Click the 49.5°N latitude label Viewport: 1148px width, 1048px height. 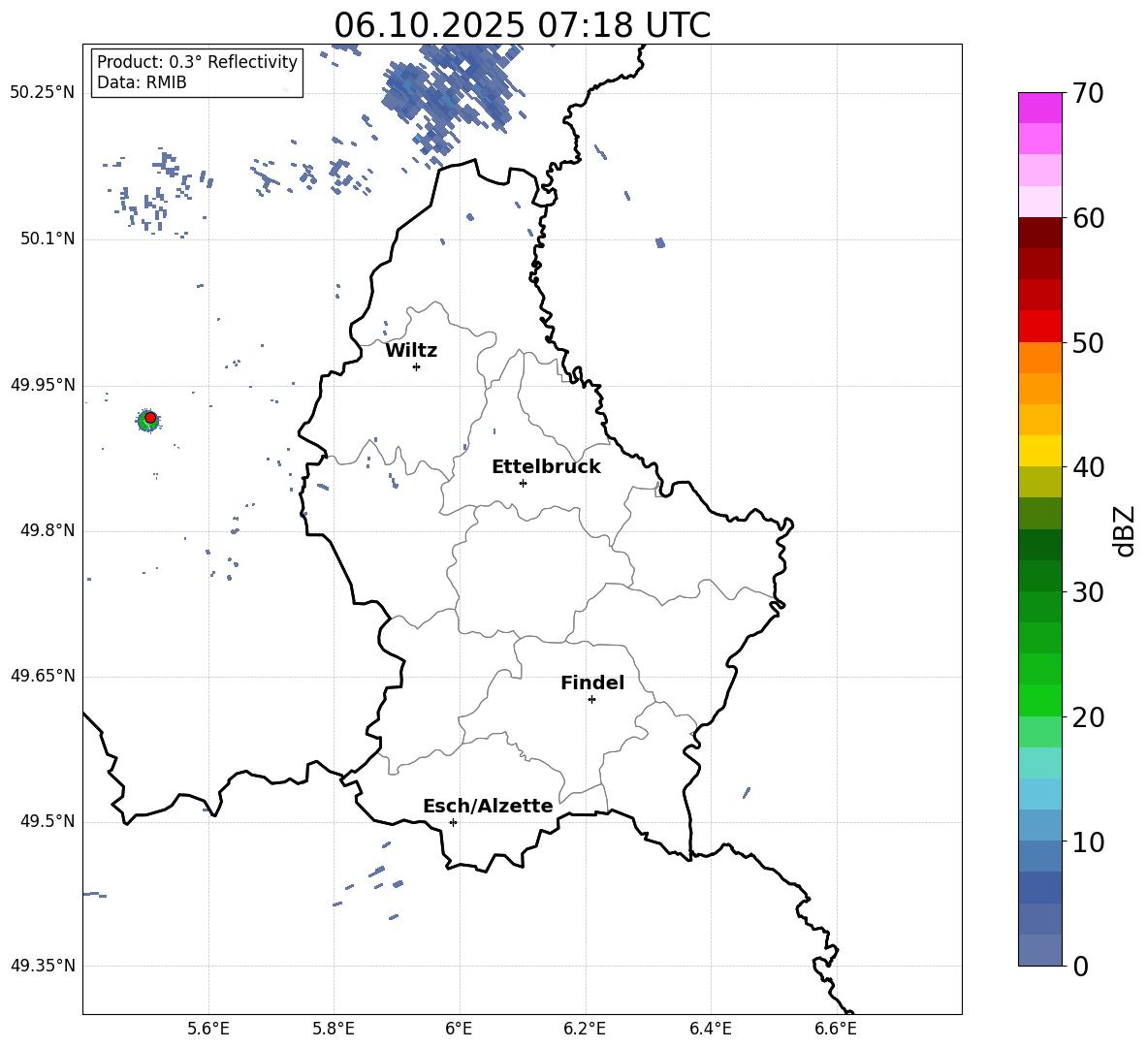click(x=48, y=821)
